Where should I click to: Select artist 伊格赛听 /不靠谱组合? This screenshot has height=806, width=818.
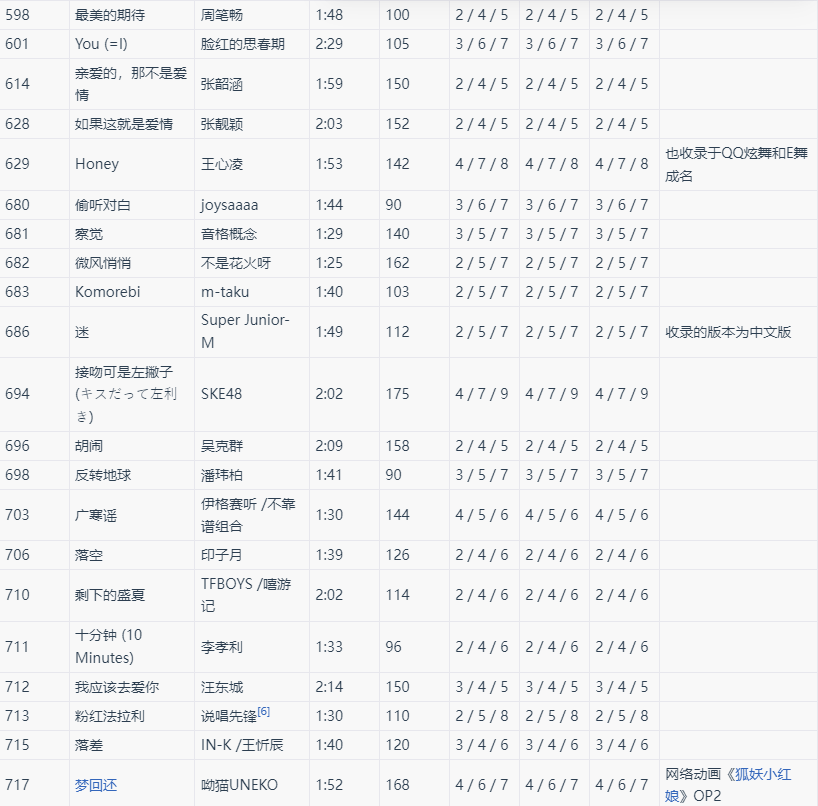tap(248, 515)
